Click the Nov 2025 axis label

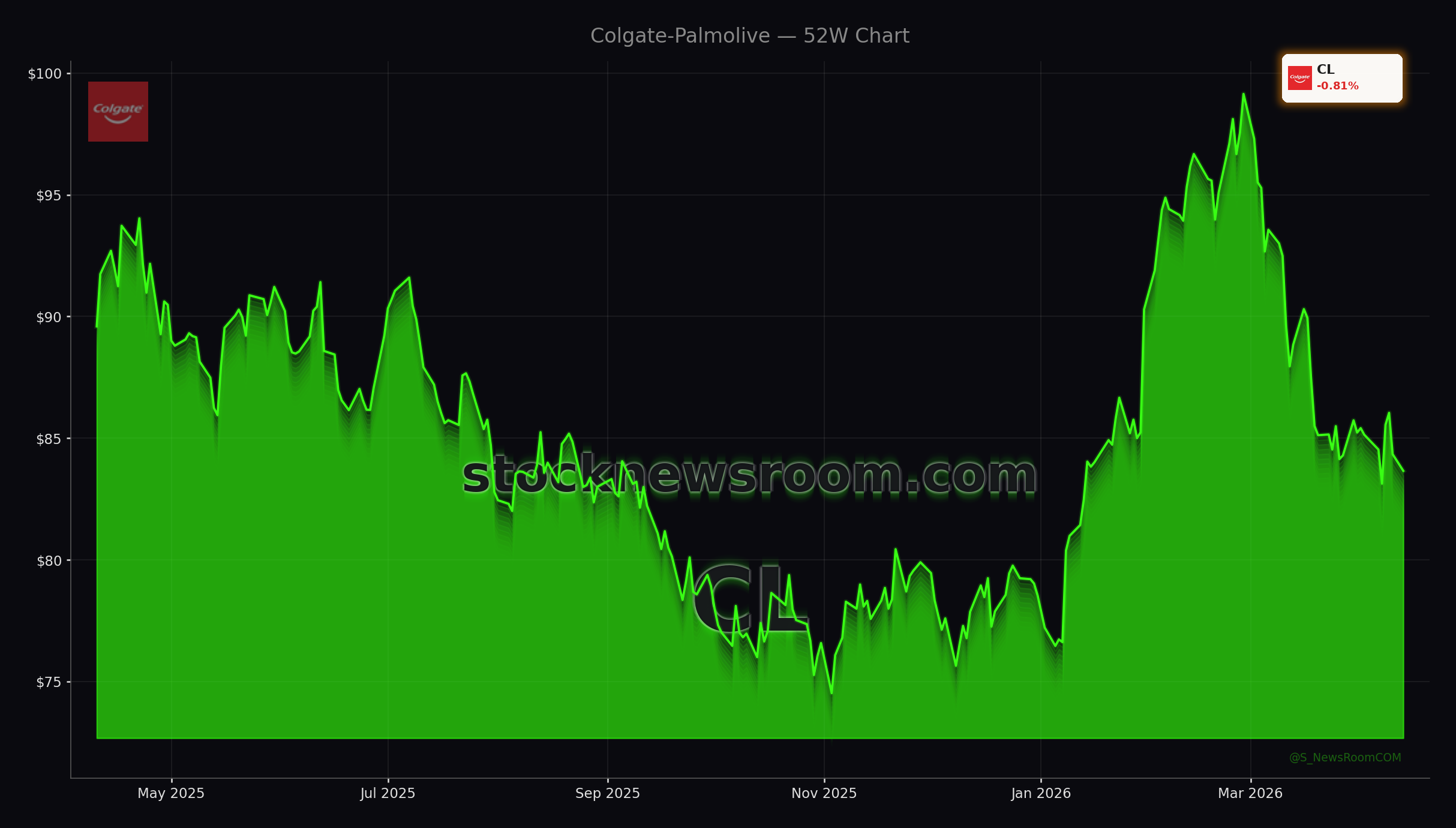pos(824,793)
